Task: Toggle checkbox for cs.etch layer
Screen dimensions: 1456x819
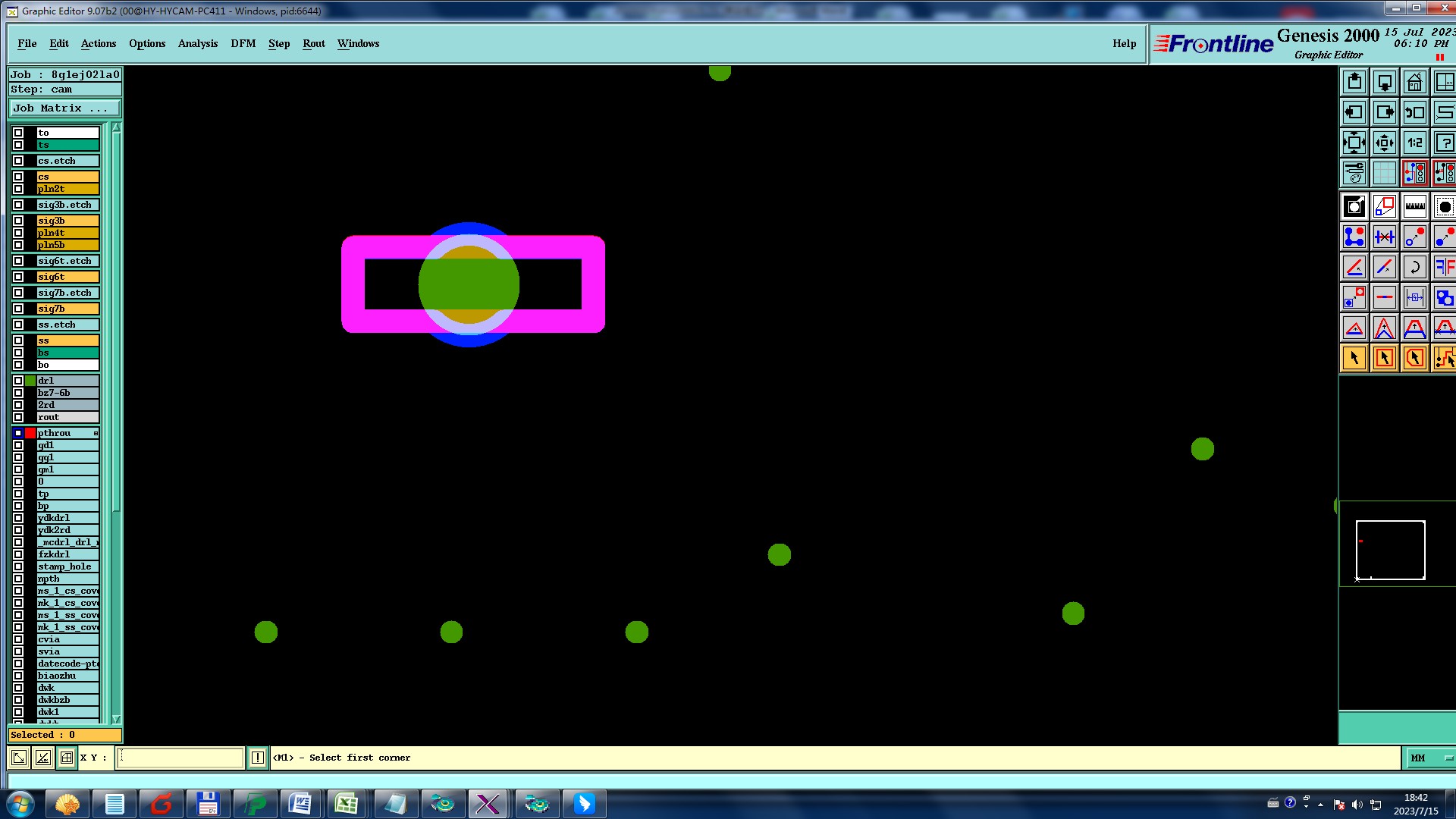Action: (x=18, y=161)
